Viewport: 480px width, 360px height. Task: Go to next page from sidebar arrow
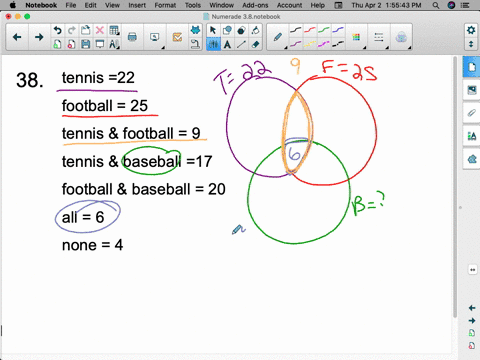point(472,321)
